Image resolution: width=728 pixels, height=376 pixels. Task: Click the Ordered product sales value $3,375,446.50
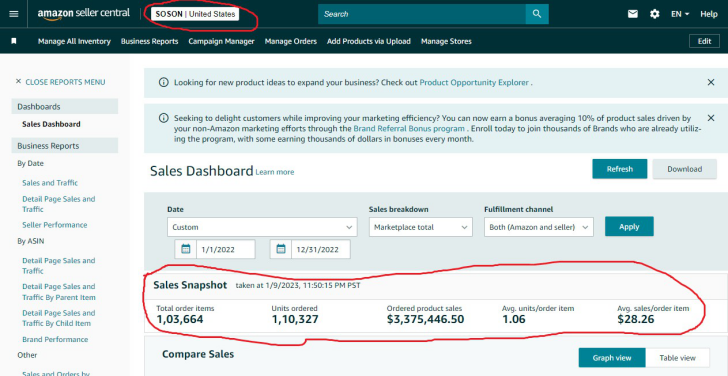tap(425, 319)
